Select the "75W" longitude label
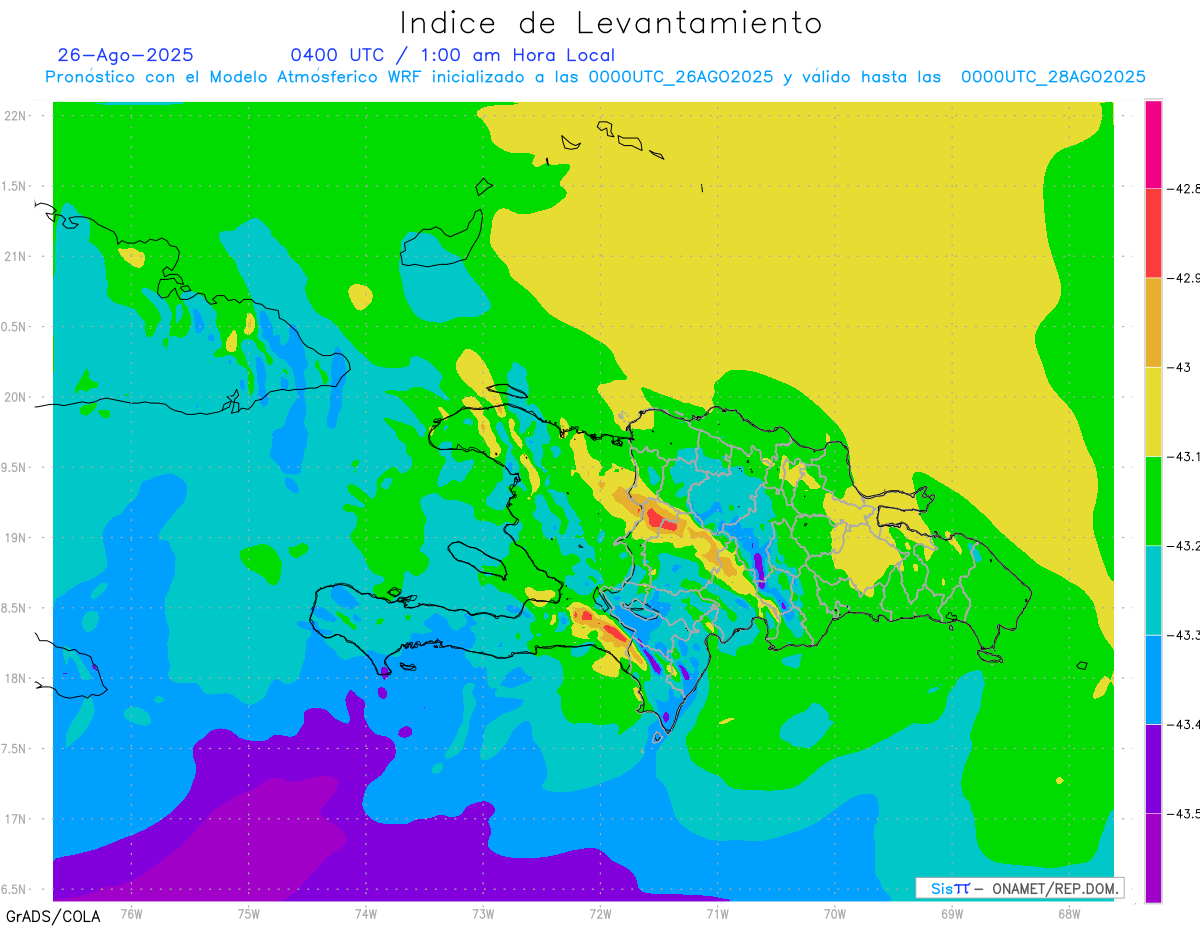Screen dimensions: 1200x927 [249, 913]
